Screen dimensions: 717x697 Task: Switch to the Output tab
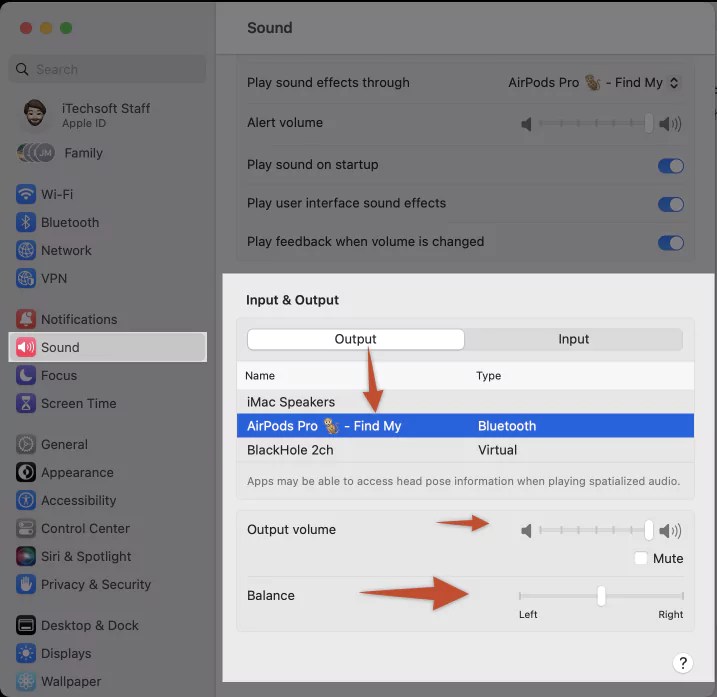click(355, 339)
